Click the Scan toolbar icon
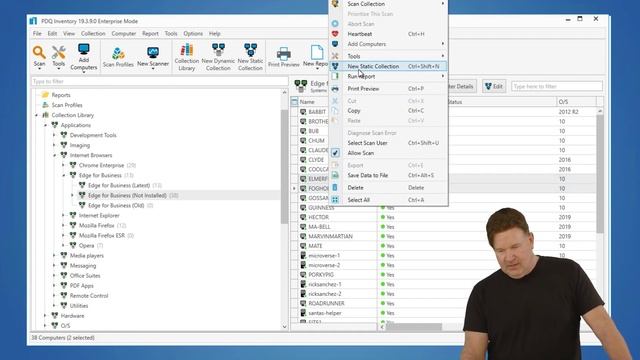This screenshot has height=360, width=640. click(39, 56)
